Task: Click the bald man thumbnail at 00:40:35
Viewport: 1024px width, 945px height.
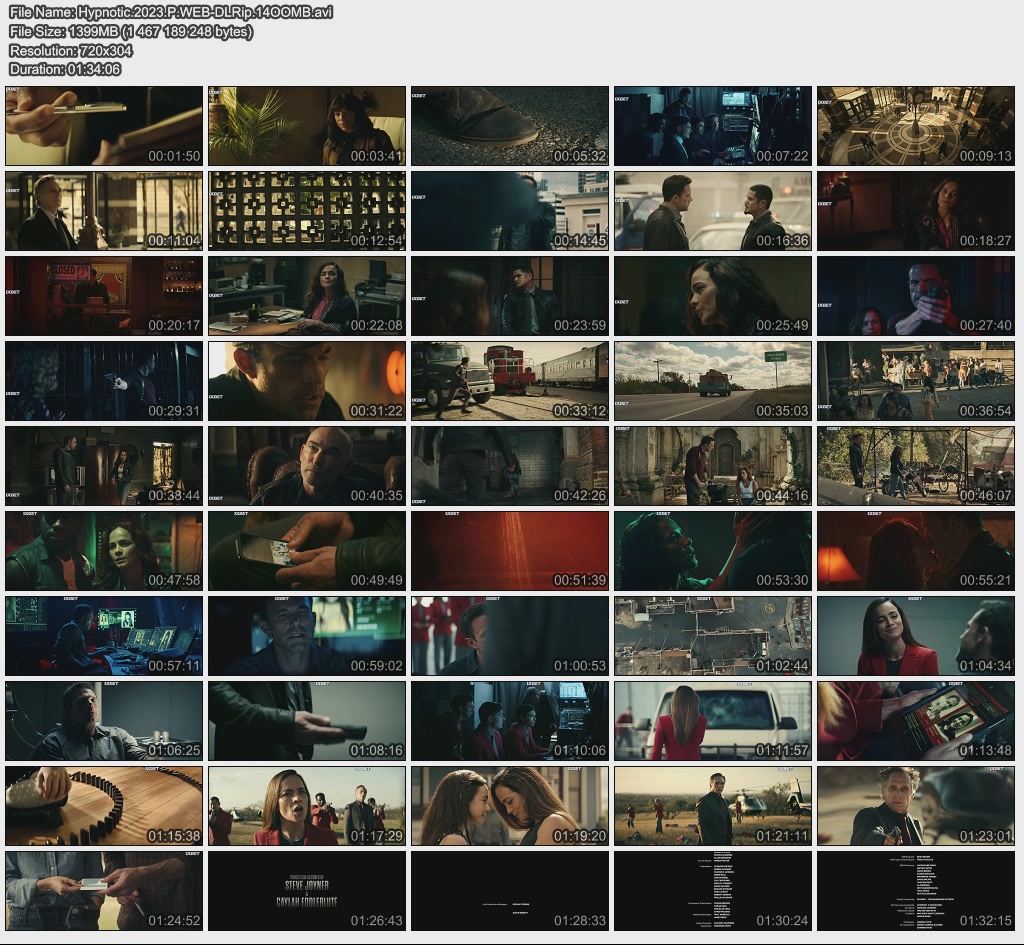Action: click(307, 466)
